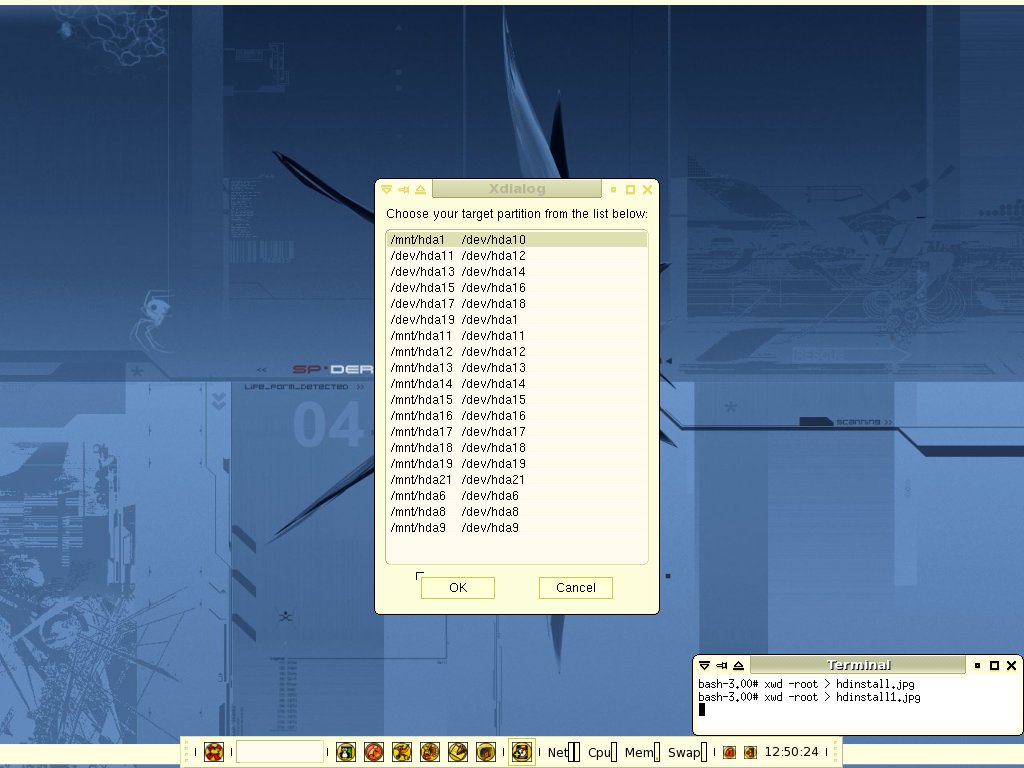The width and height of the screenshot is (1024, 768).
Task: Focus the Terminal command prompt area
Action: tap(857, 704)
